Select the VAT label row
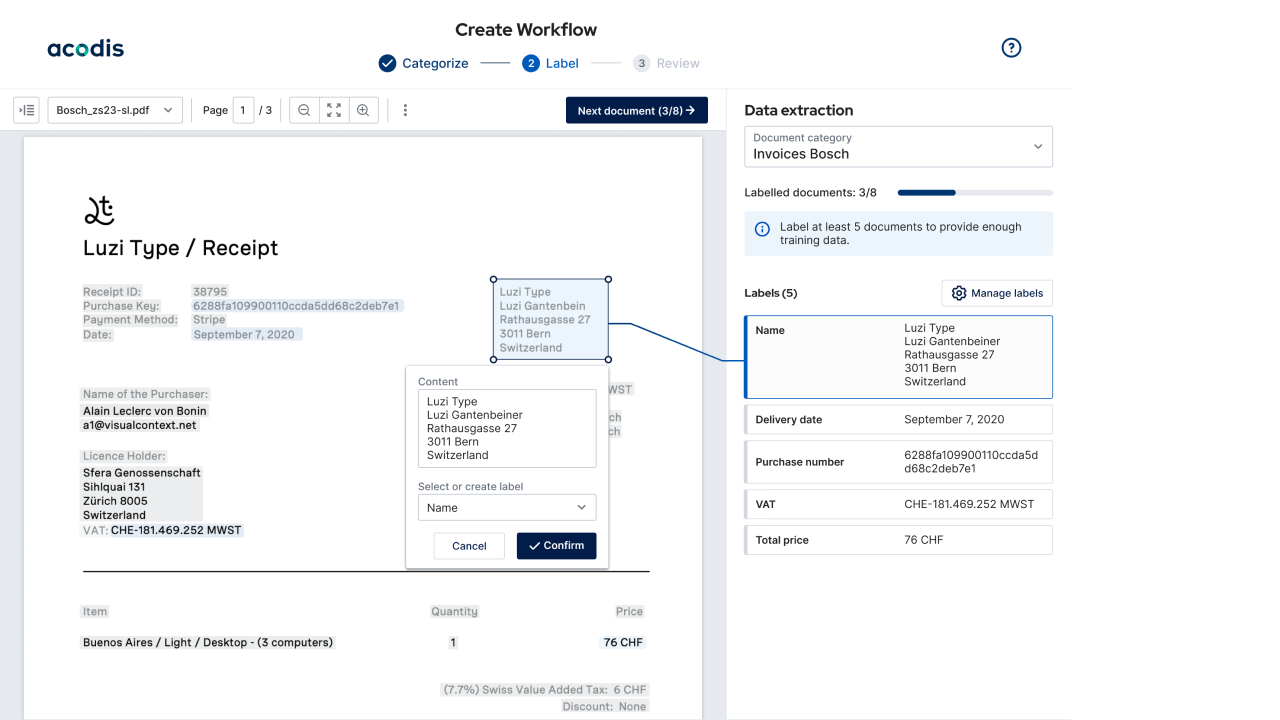 click(898, 504)
